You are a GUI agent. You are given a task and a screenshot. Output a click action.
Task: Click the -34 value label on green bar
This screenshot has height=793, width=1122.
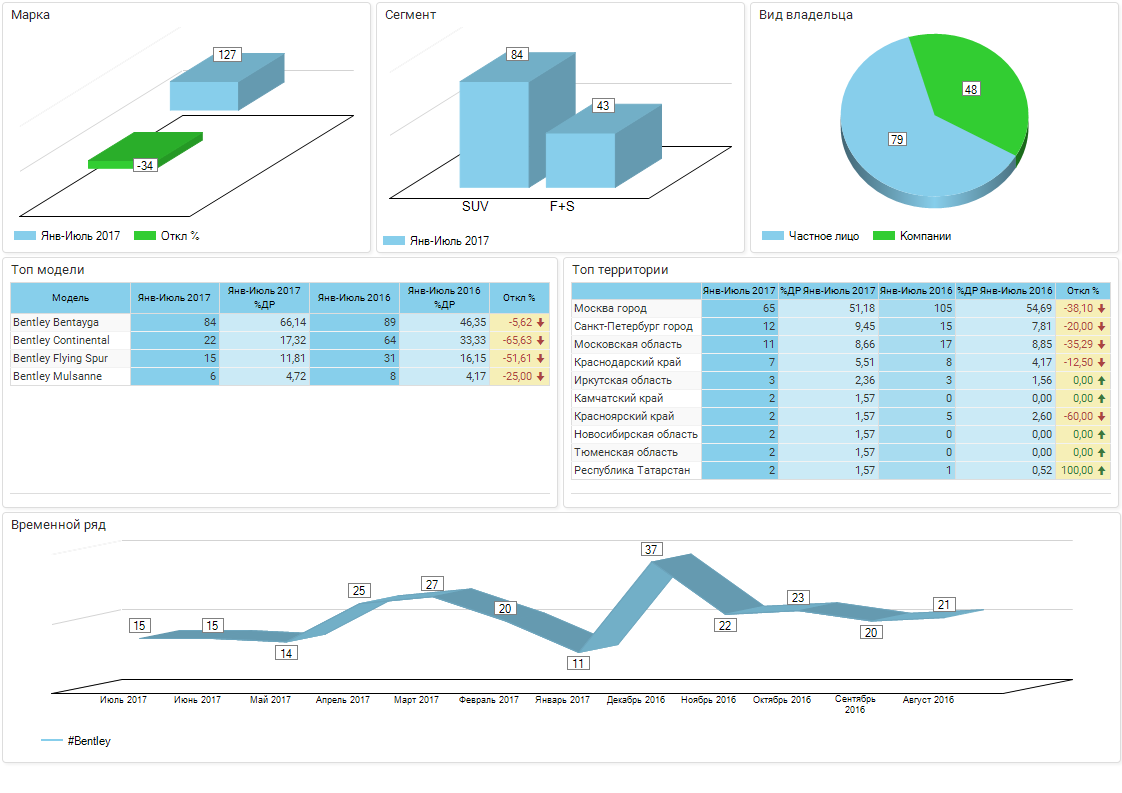tap(145, 165)
